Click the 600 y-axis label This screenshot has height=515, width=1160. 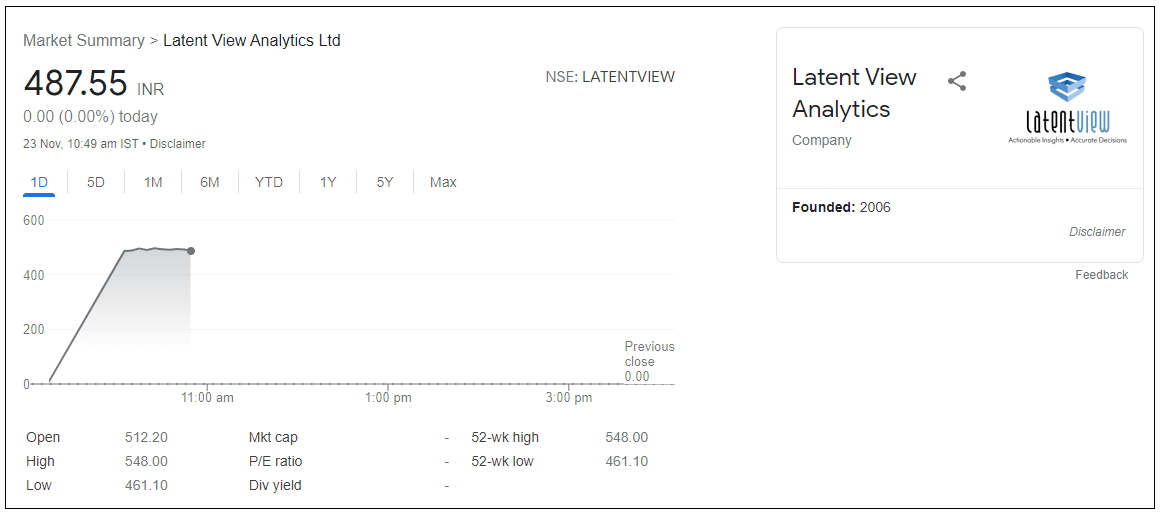[x=34, y=221]
